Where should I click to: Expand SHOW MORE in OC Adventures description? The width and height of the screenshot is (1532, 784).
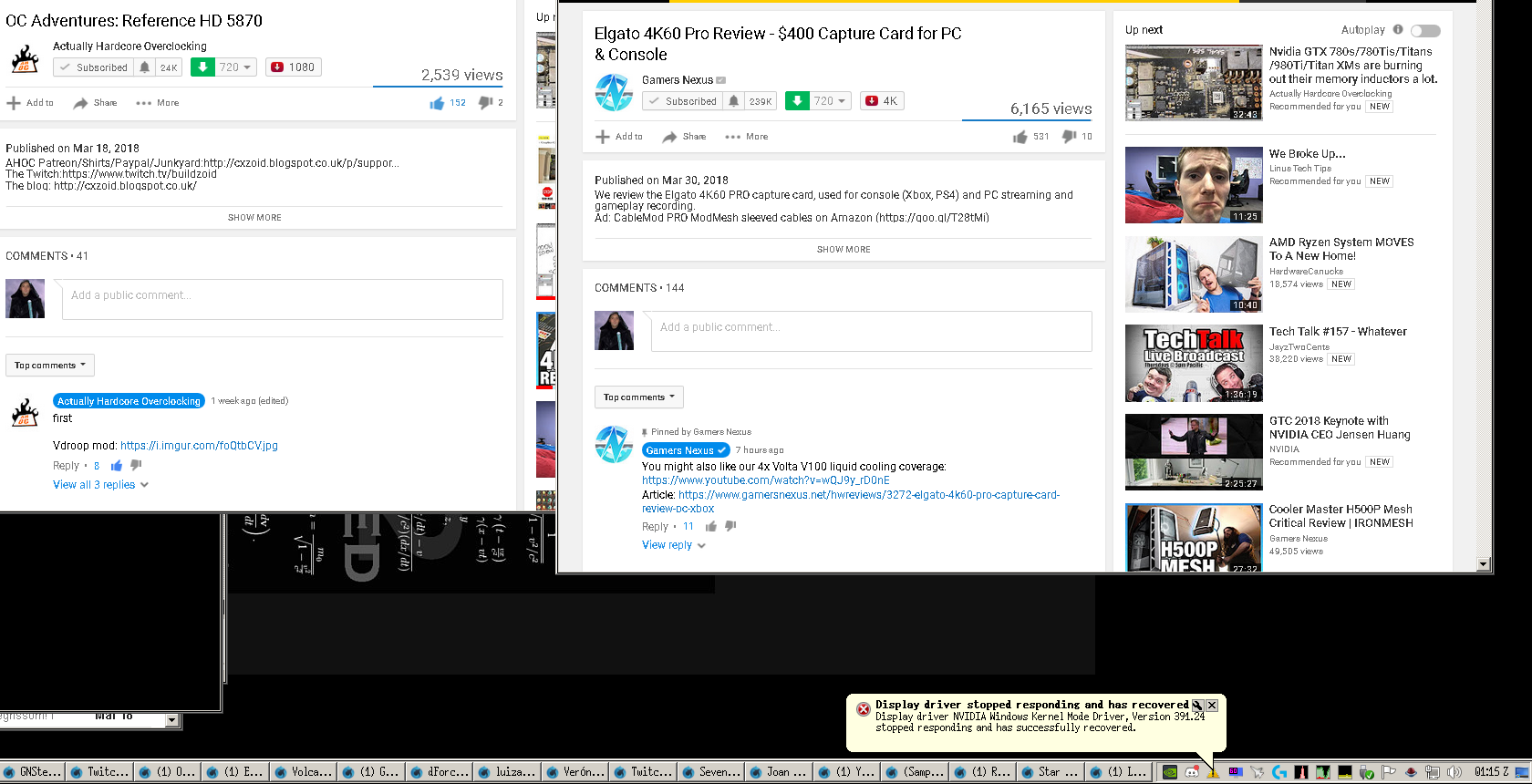pos(254,217)
